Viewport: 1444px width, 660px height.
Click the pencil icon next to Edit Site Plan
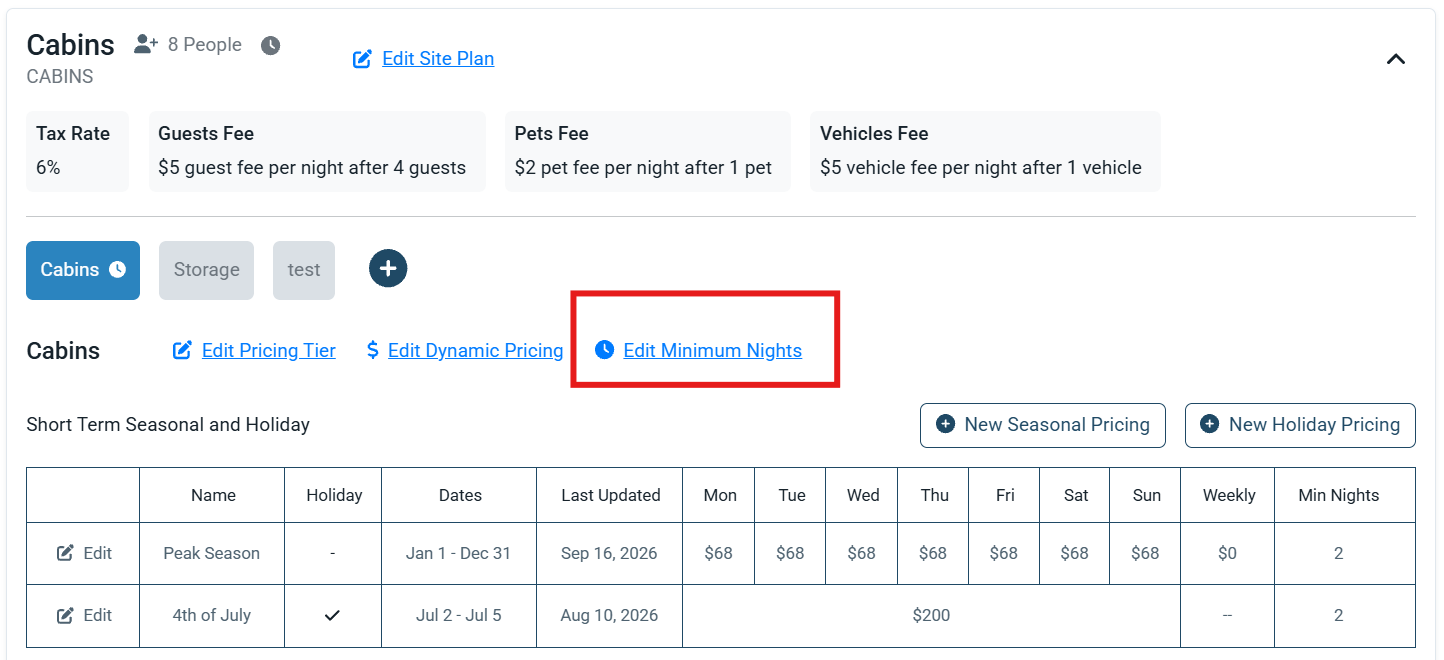(x=362, y=59)
